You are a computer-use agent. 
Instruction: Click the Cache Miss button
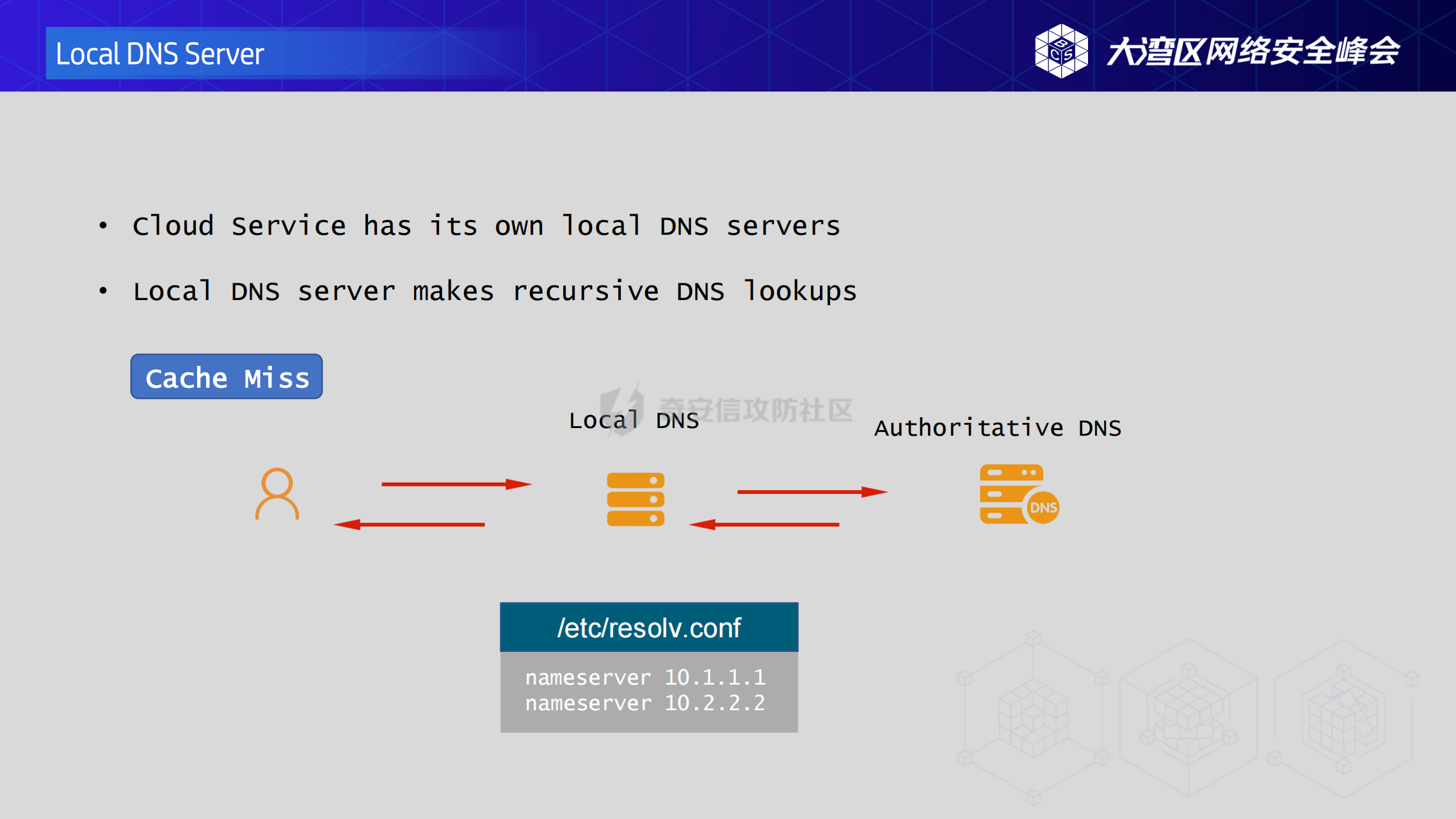point(227,377)
